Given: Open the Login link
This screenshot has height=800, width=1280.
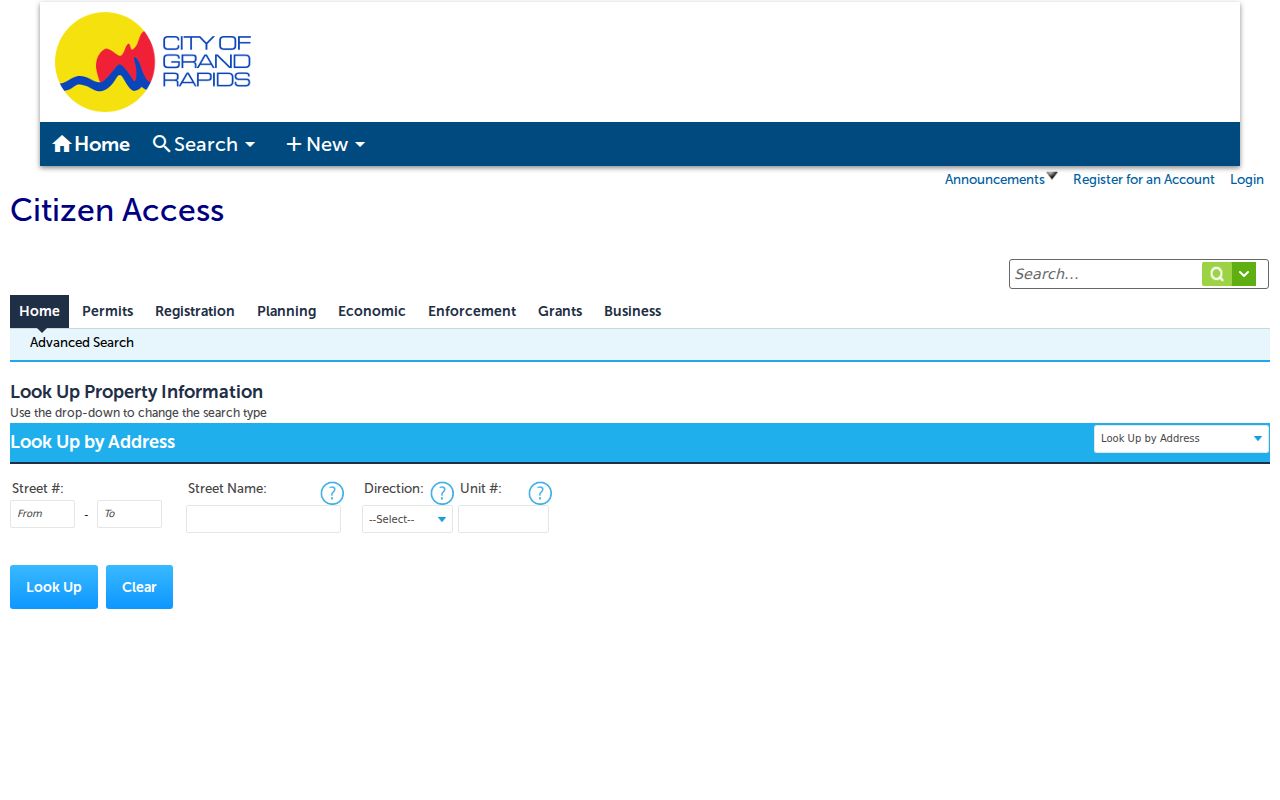Looking at the screenshot, I should 1247,179.
